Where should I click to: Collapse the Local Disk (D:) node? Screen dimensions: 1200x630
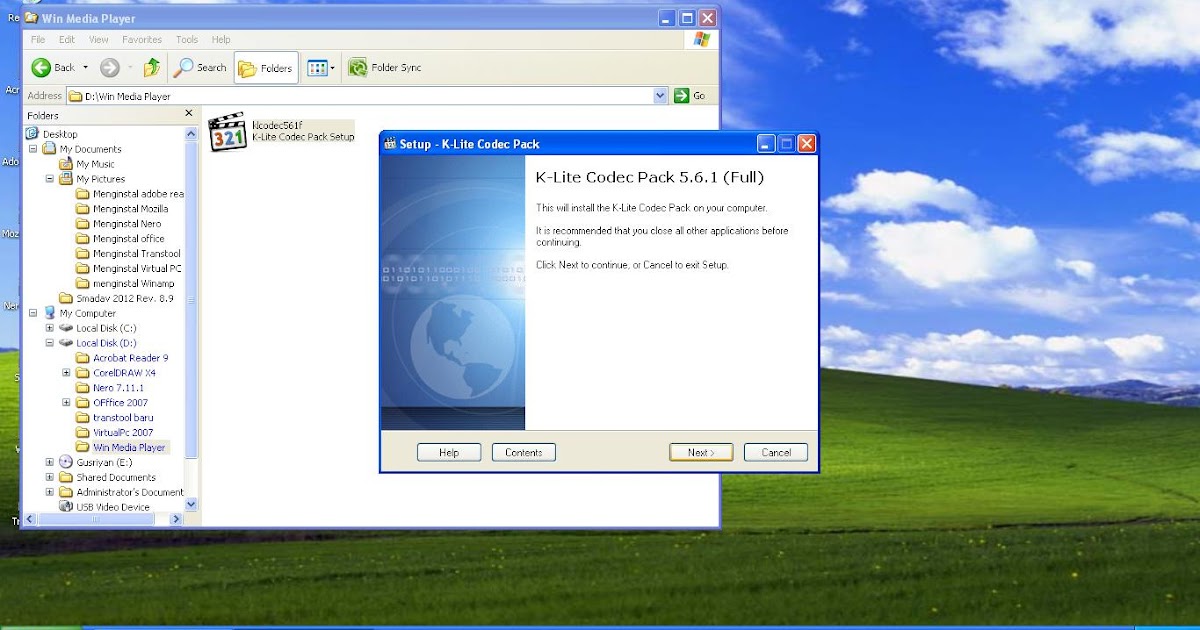50,343
